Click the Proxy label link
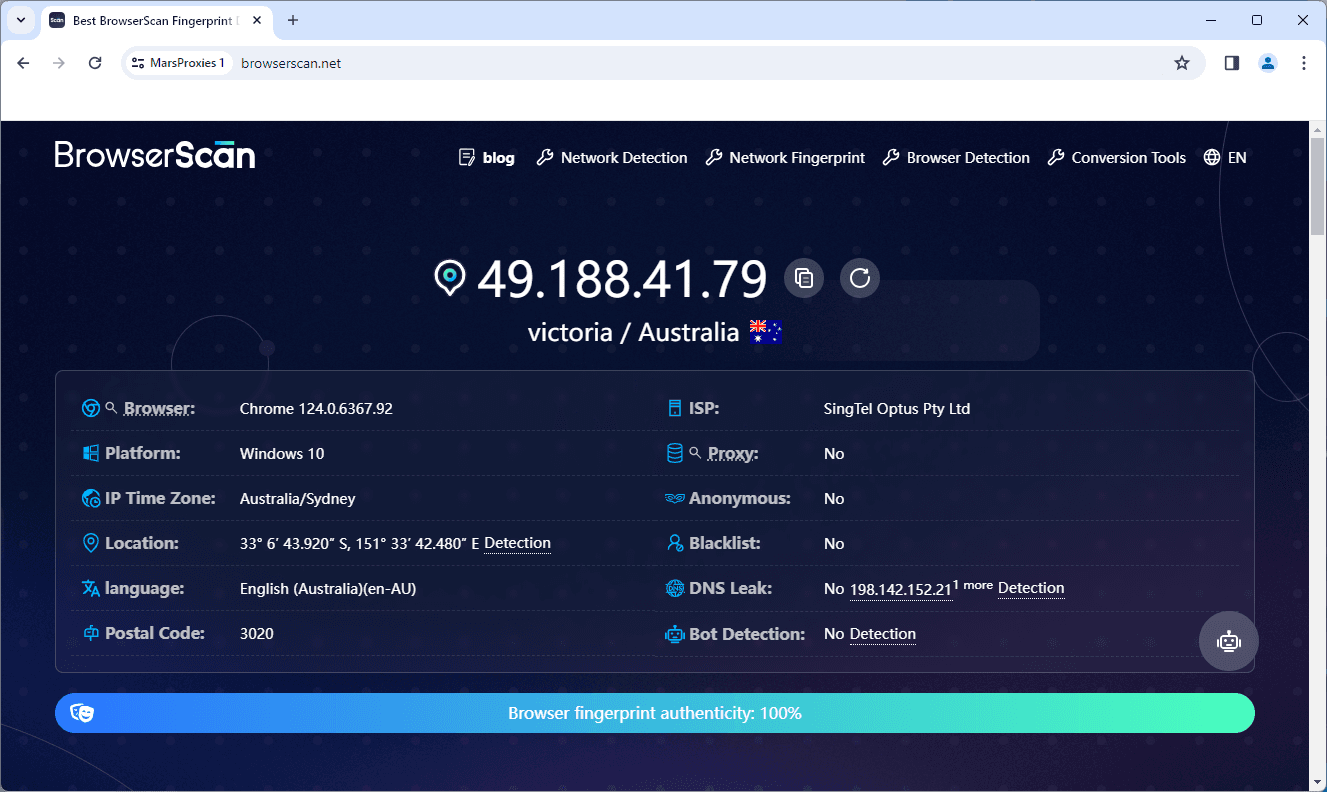Screen dimensions: 1327x792 733,453
